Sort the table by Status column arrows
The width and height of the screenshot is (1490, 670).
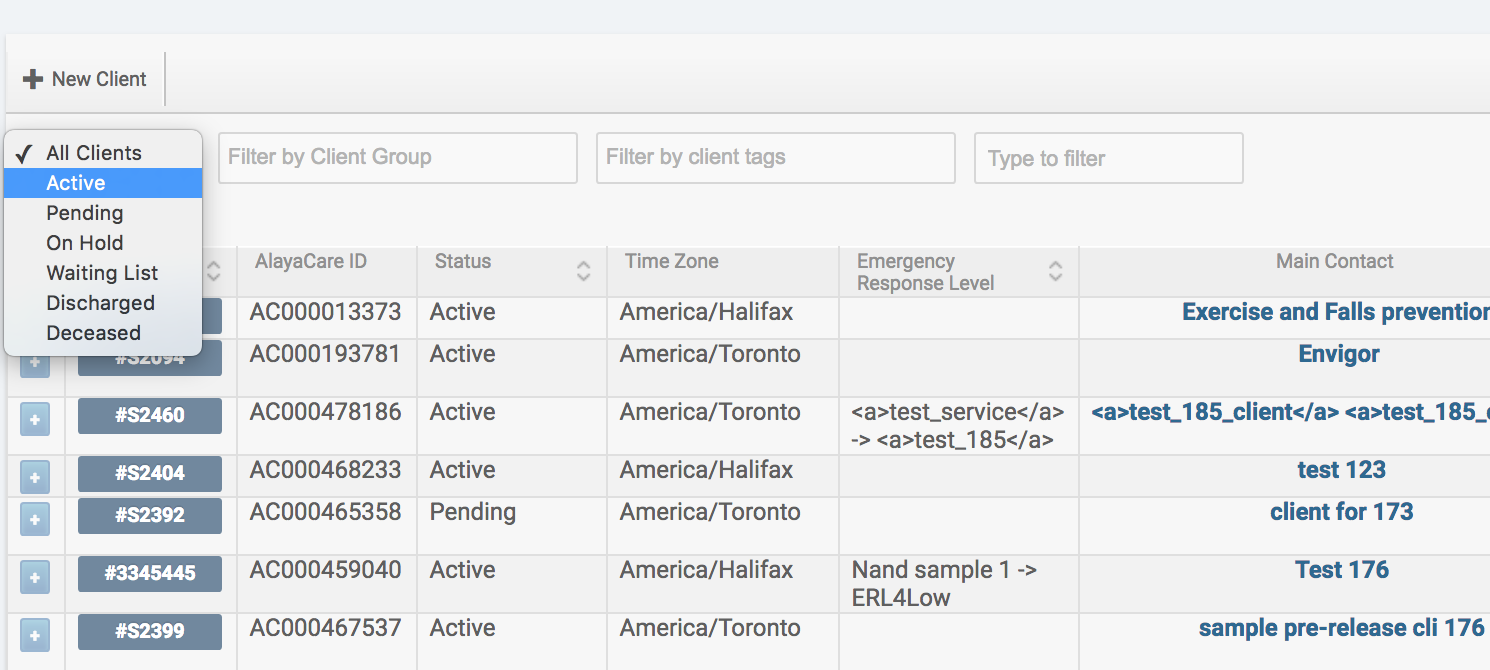tap(584, 271)
